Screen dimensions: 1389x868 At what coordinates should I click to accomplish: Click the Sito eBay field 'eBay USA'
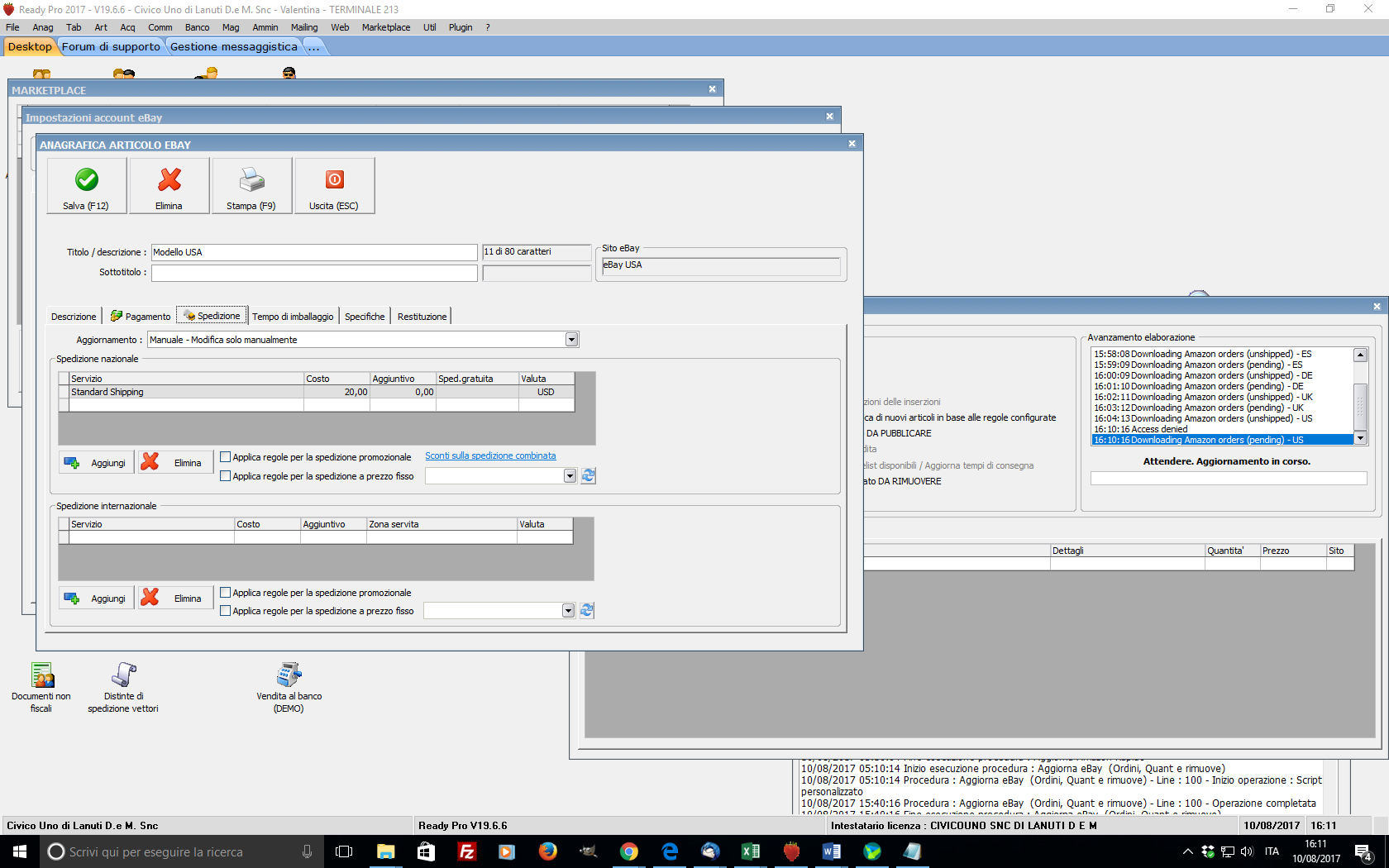[x=720, y=265]
